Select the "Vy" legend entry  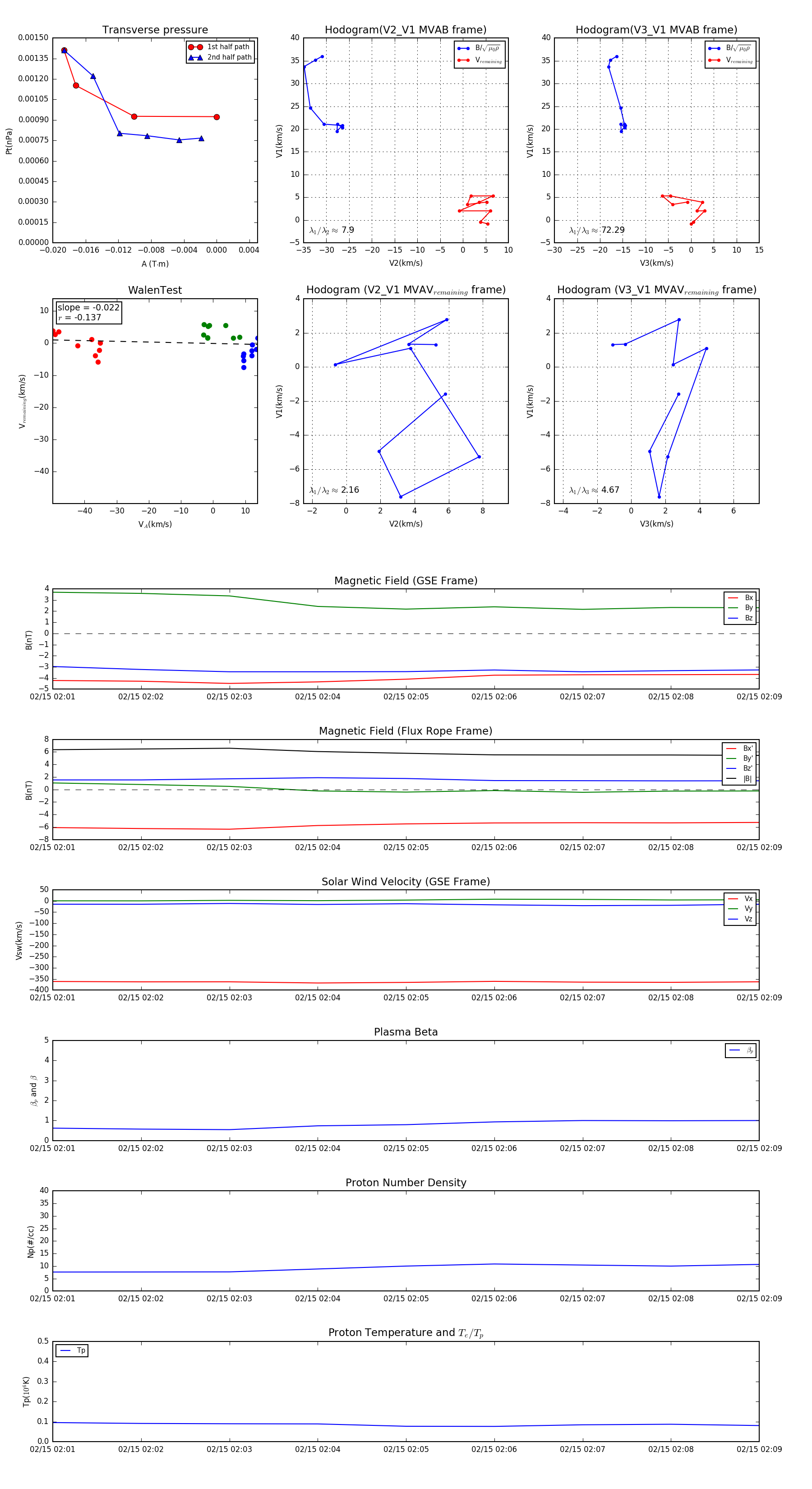point(740,909)
